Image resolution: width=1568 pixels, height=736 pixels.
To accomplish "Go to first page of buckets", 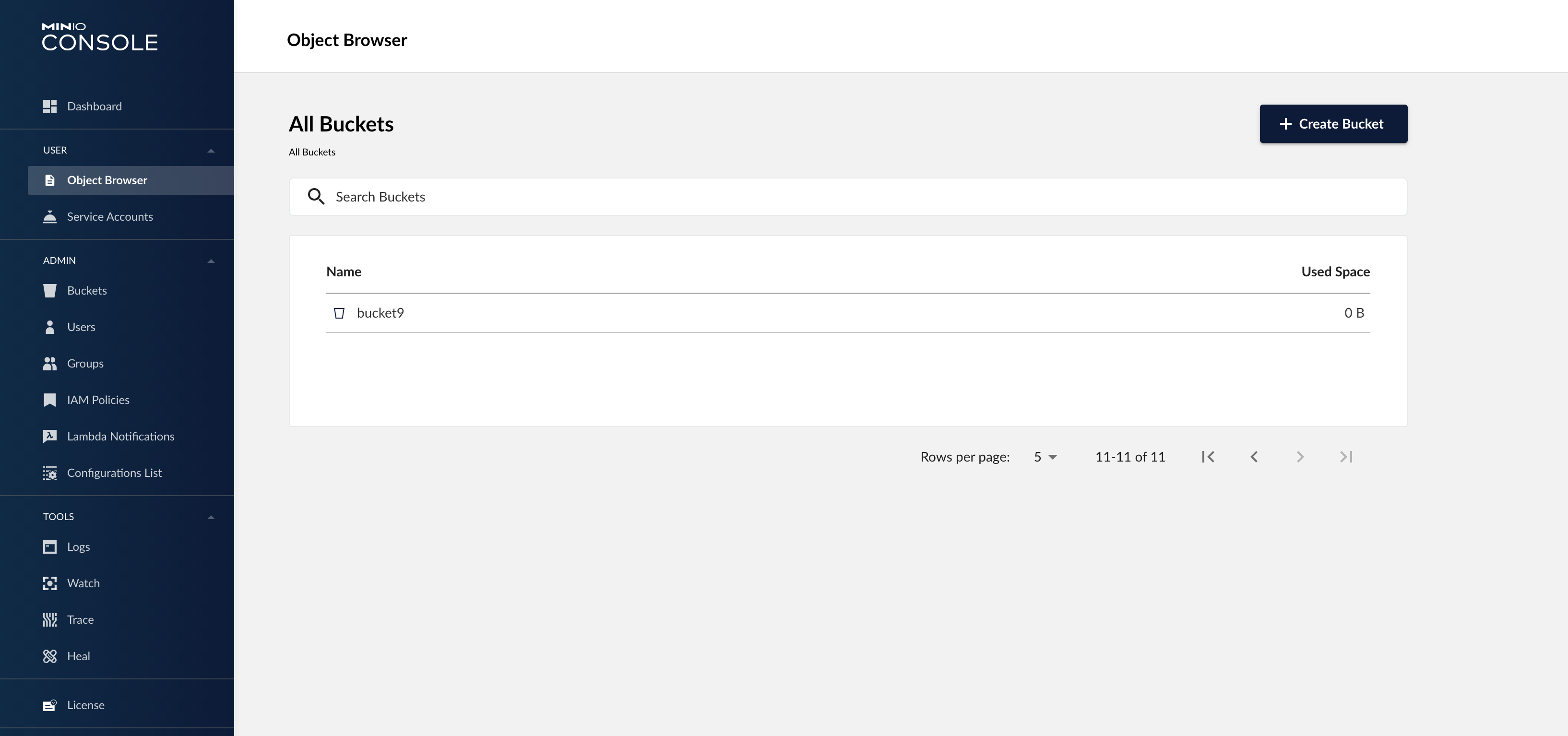I will 1208,457.
